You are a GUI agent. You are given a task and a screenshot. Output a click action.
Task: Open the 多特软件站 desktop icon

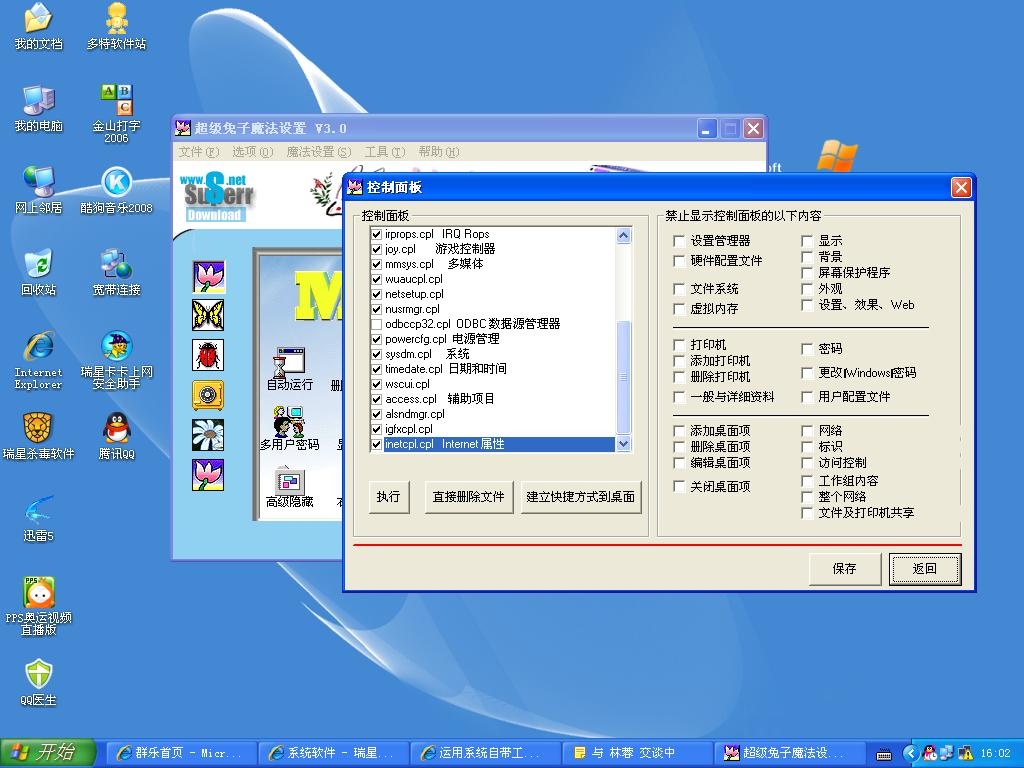pos(116,26)
